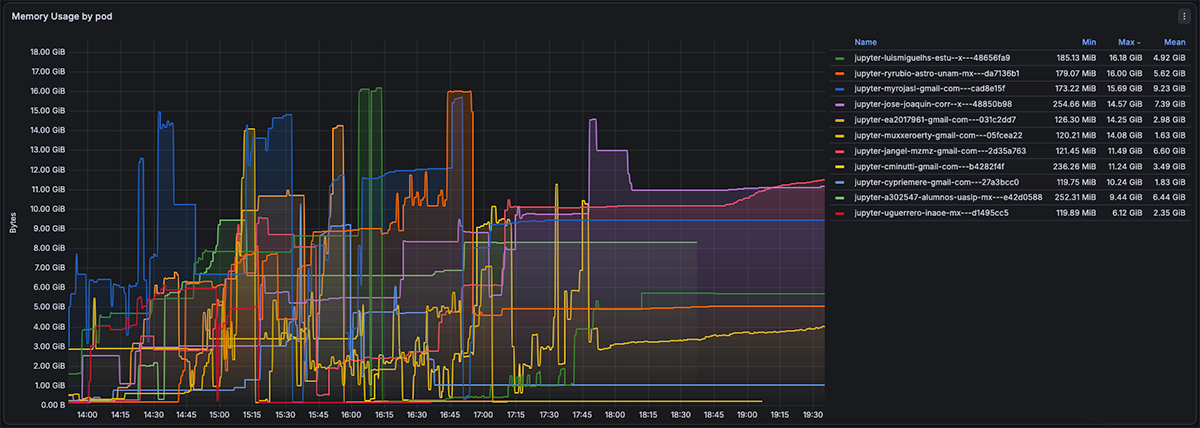Click the Min value 254.66 MiB
The width and height of the screenshot is (1200, 428).
[x=1076, y=104]
